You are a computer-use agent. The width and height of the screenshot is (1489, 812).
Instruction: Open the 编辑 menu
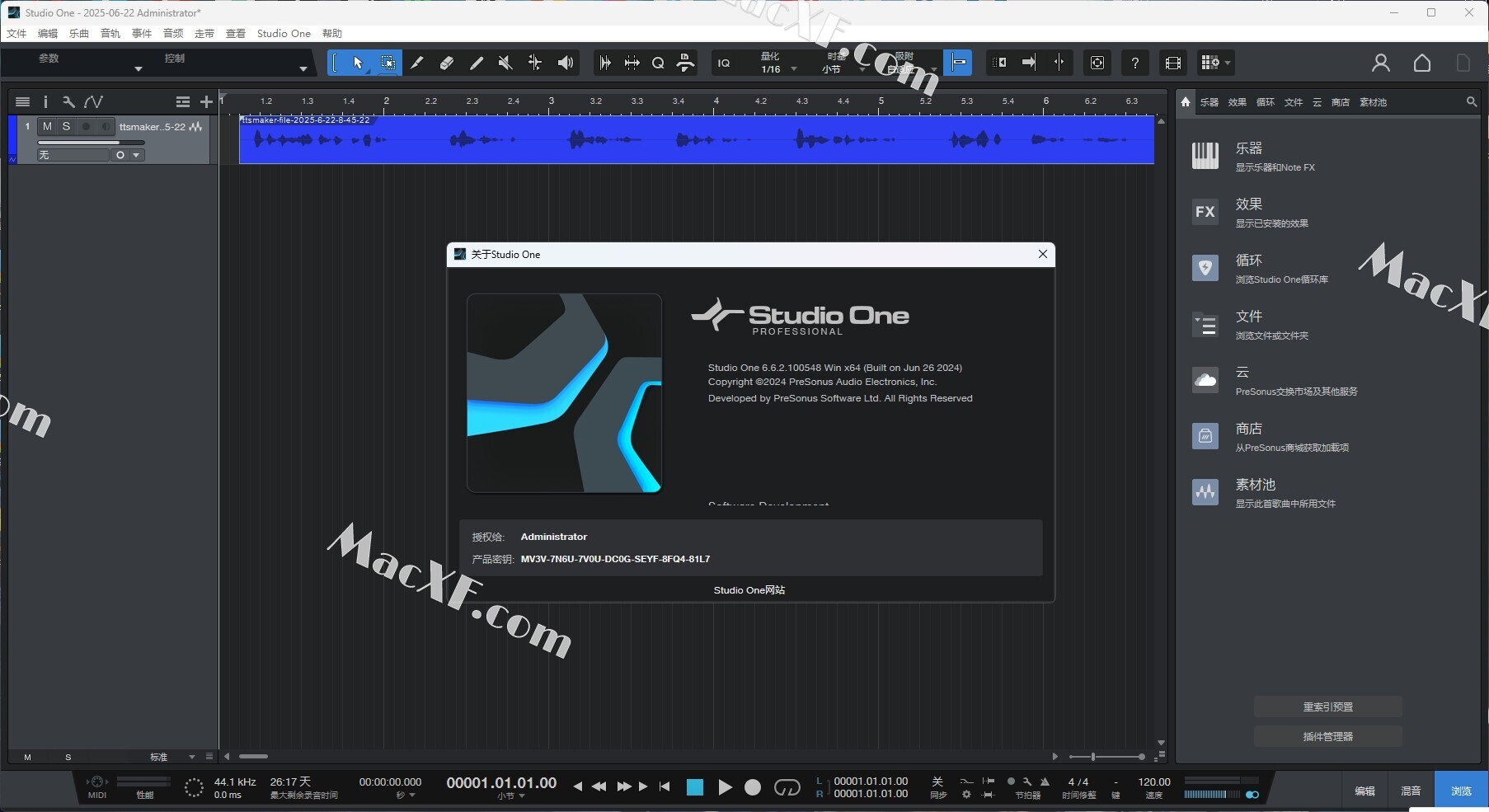click(48, 34)
